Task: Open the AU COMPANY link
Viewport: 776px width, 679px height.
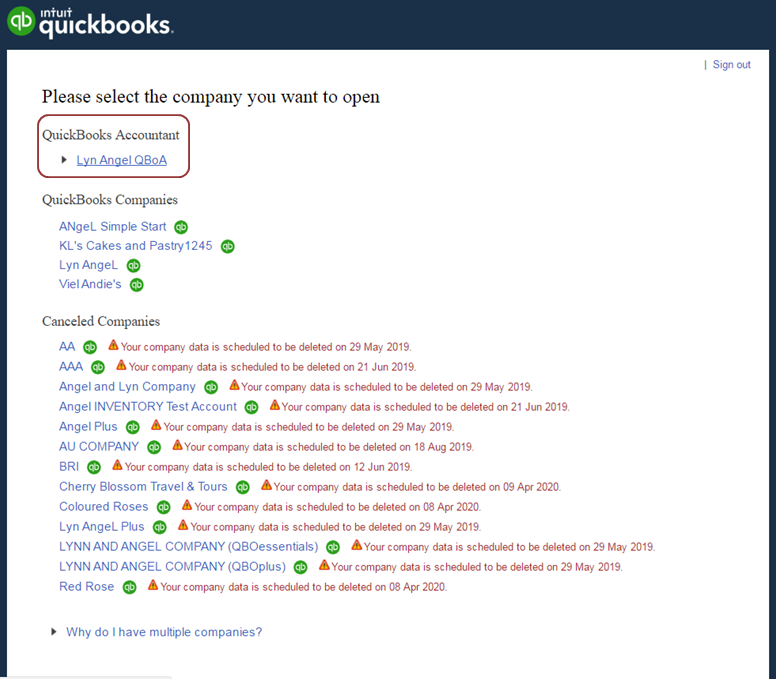Action: (x=99, y=446)
